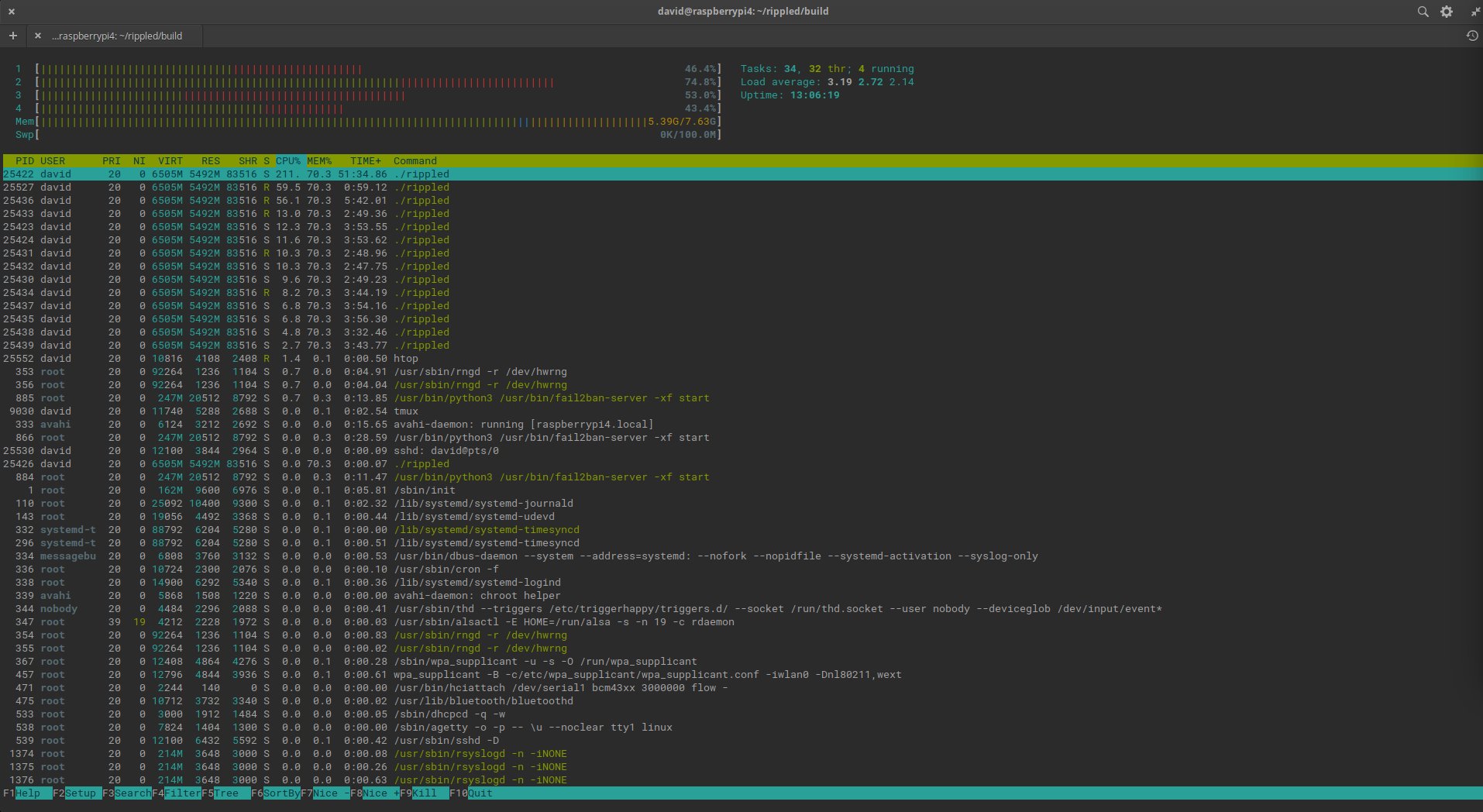Select the sshd: david@pts/0 row

[741, 451]
